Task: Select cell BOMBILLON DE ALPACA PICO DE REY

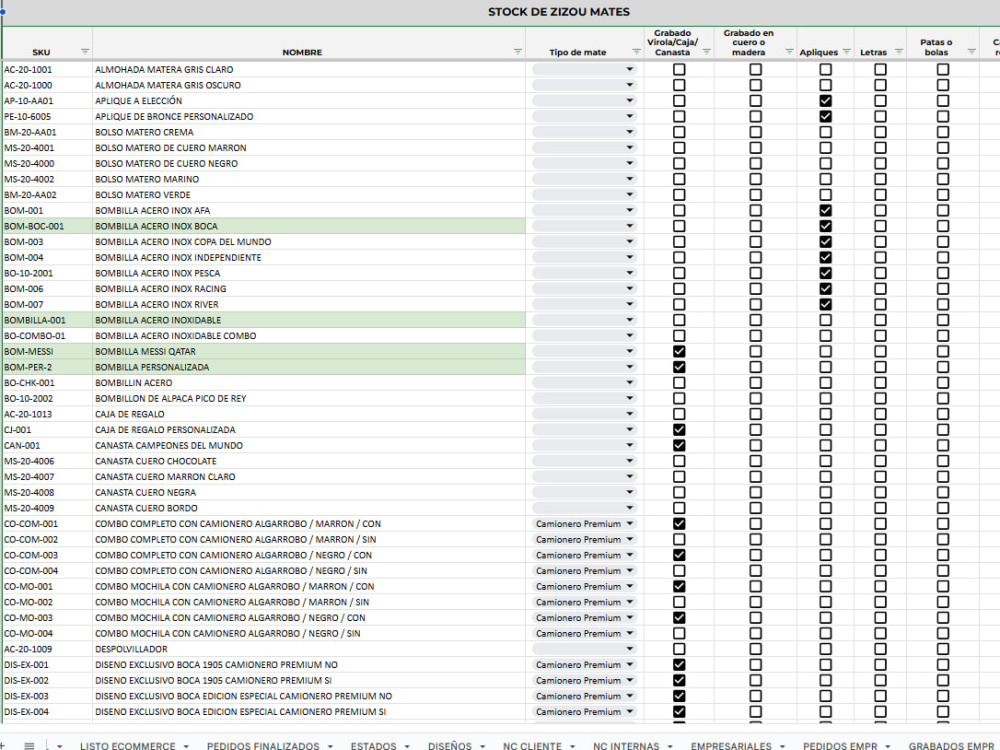Action: coord(309,399)
